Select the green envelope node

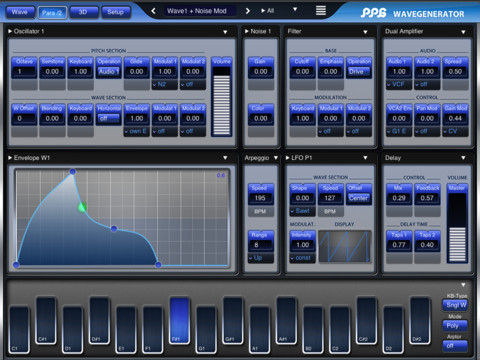pos(82,207)
